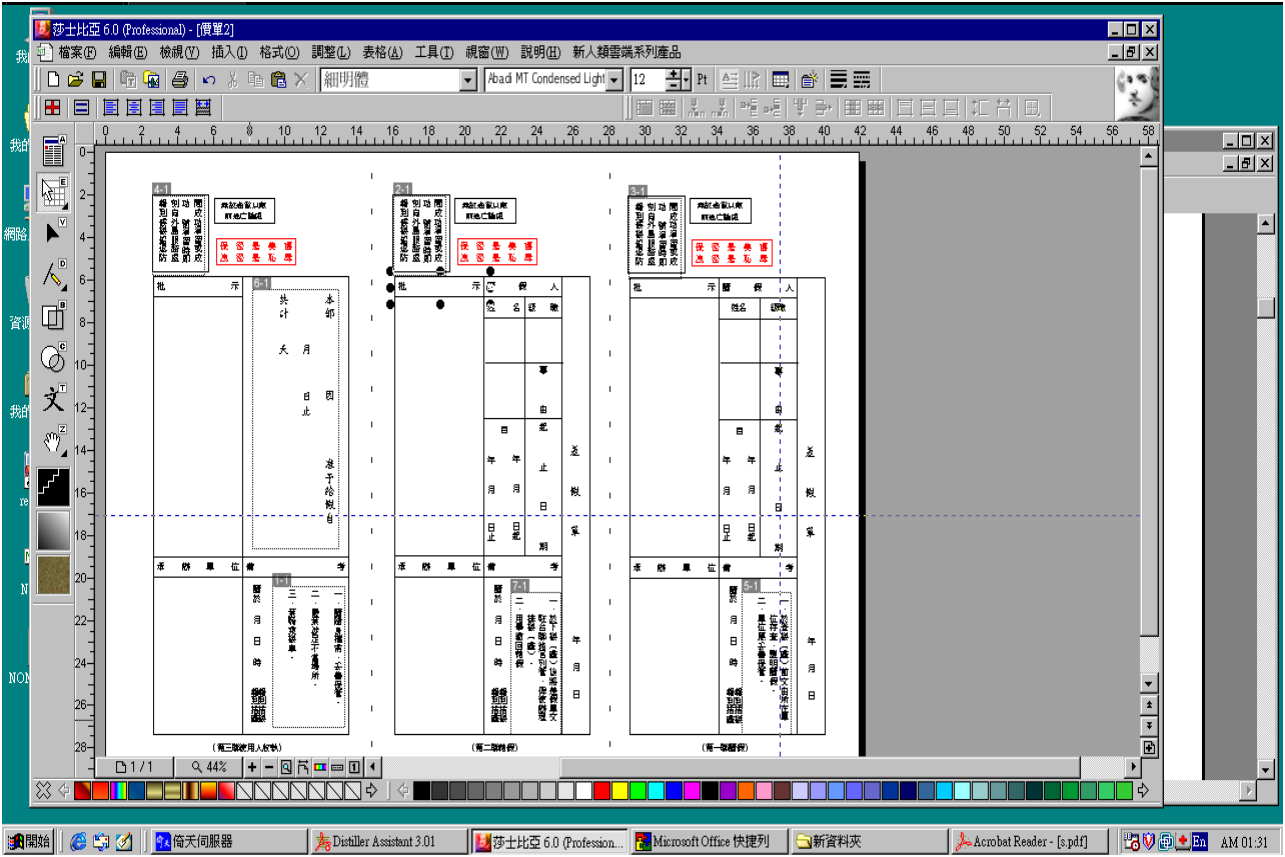Viewport: 1285px width, 857px height.
Task: Increase font size with the stepper
Action: click(674, 76)
